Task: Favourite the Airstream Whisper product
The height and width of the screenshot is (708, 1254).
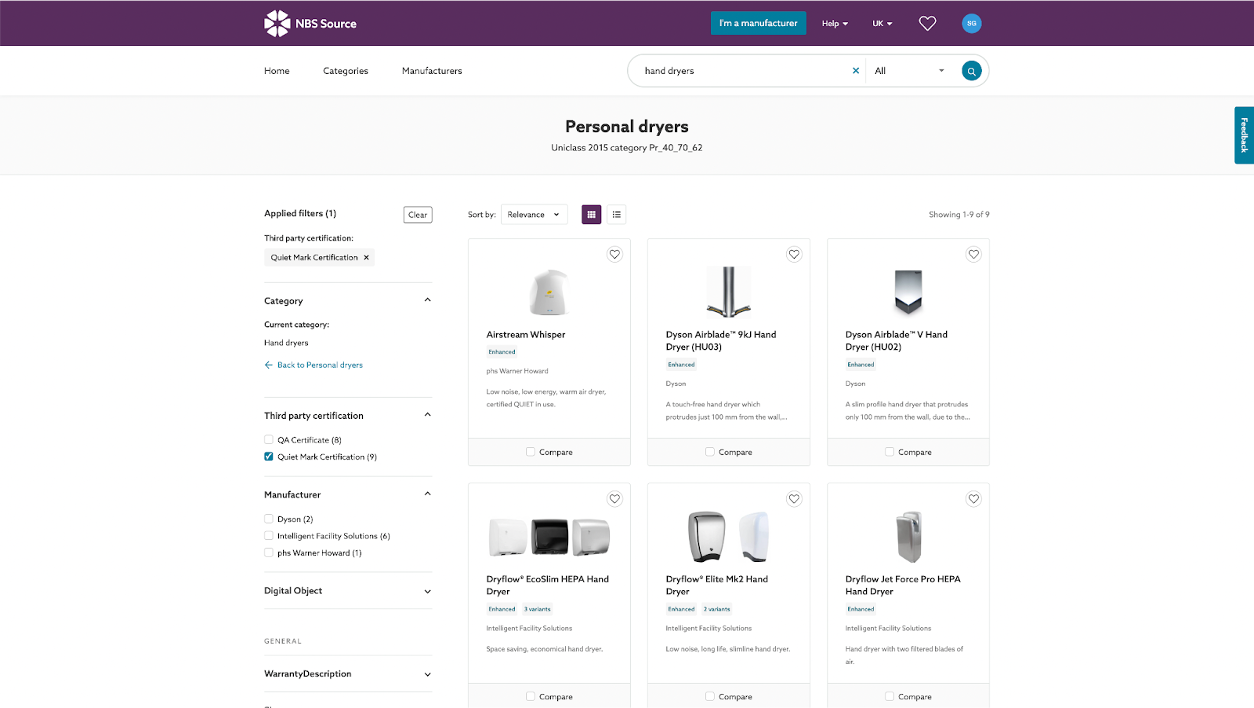Action: (x=615, y=254)
